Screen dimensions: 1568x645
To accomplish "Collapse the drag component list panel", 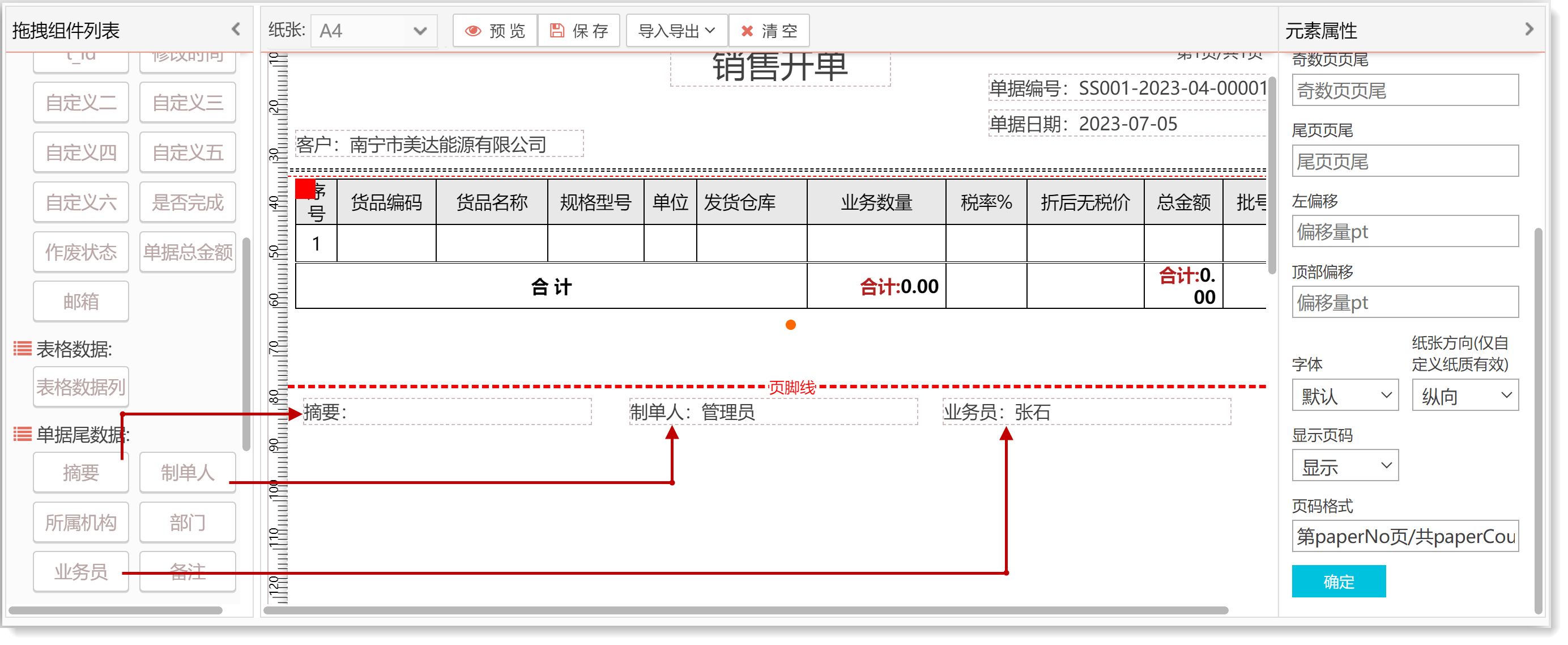I will (x=236, y=29).
